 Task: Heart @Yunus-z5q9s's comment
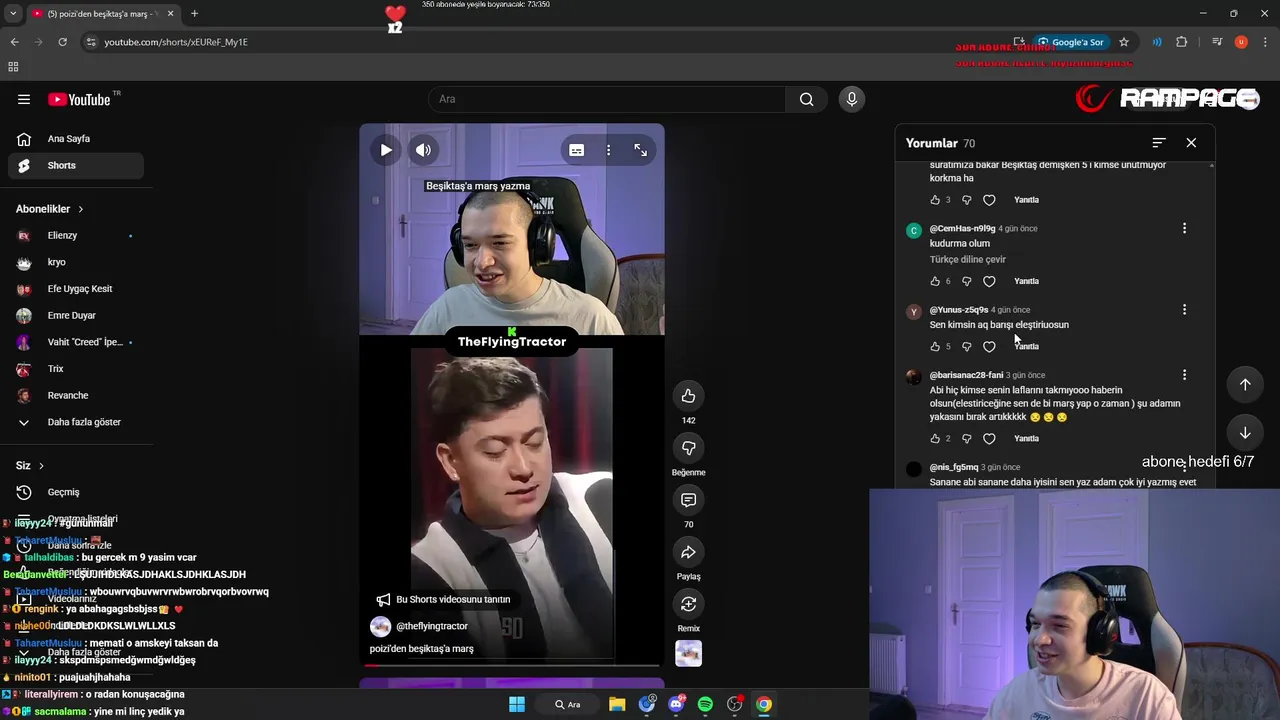(989, 347)
